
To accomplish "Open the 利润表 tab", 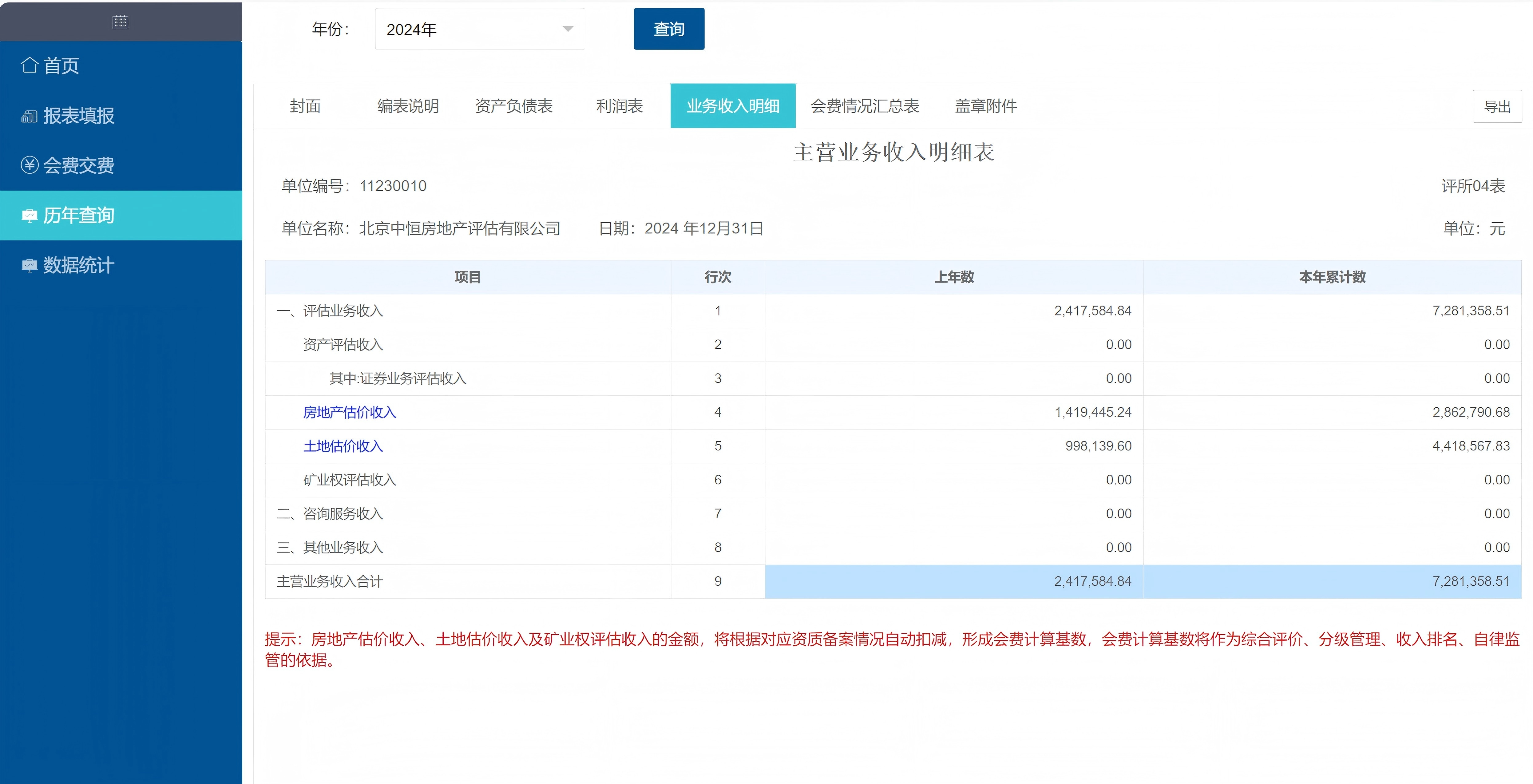I will click(619, 106).
